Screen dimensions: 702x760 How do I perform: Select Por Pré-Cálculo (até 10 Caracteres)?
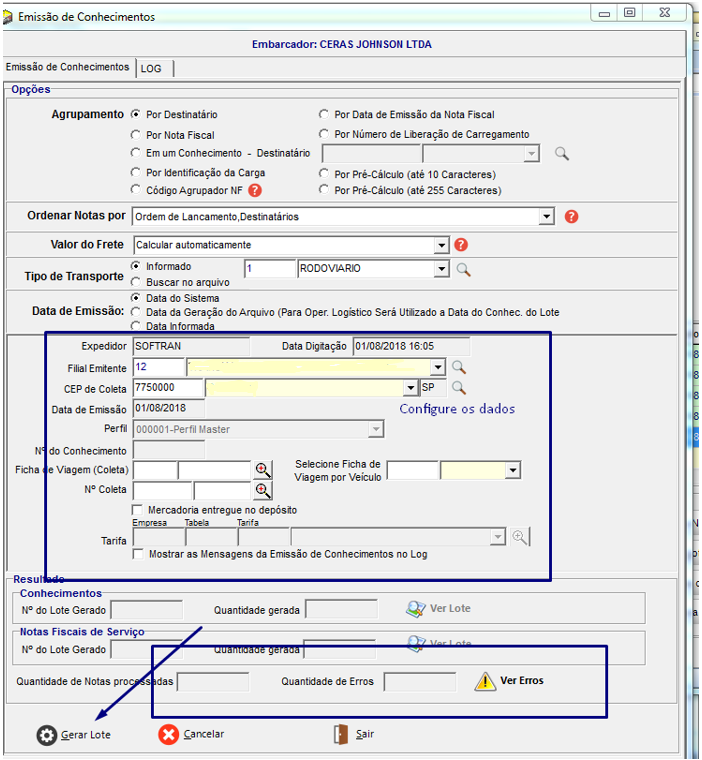tap(324, 174)
